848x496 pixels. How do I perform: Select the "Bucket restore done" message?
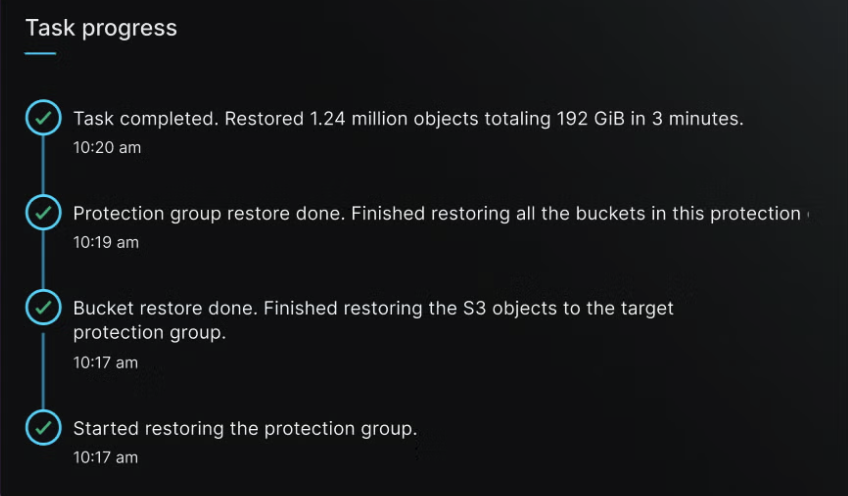(x=373, y=320)
